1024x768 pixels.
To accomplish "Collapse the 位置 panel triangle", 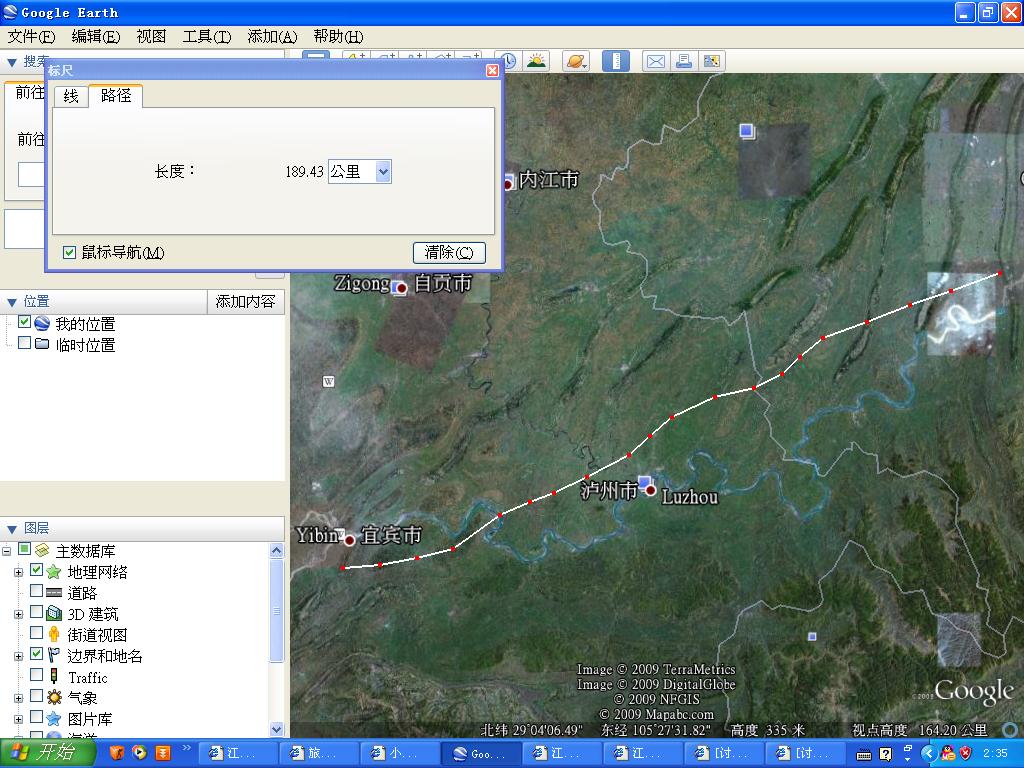I will 12,302.
